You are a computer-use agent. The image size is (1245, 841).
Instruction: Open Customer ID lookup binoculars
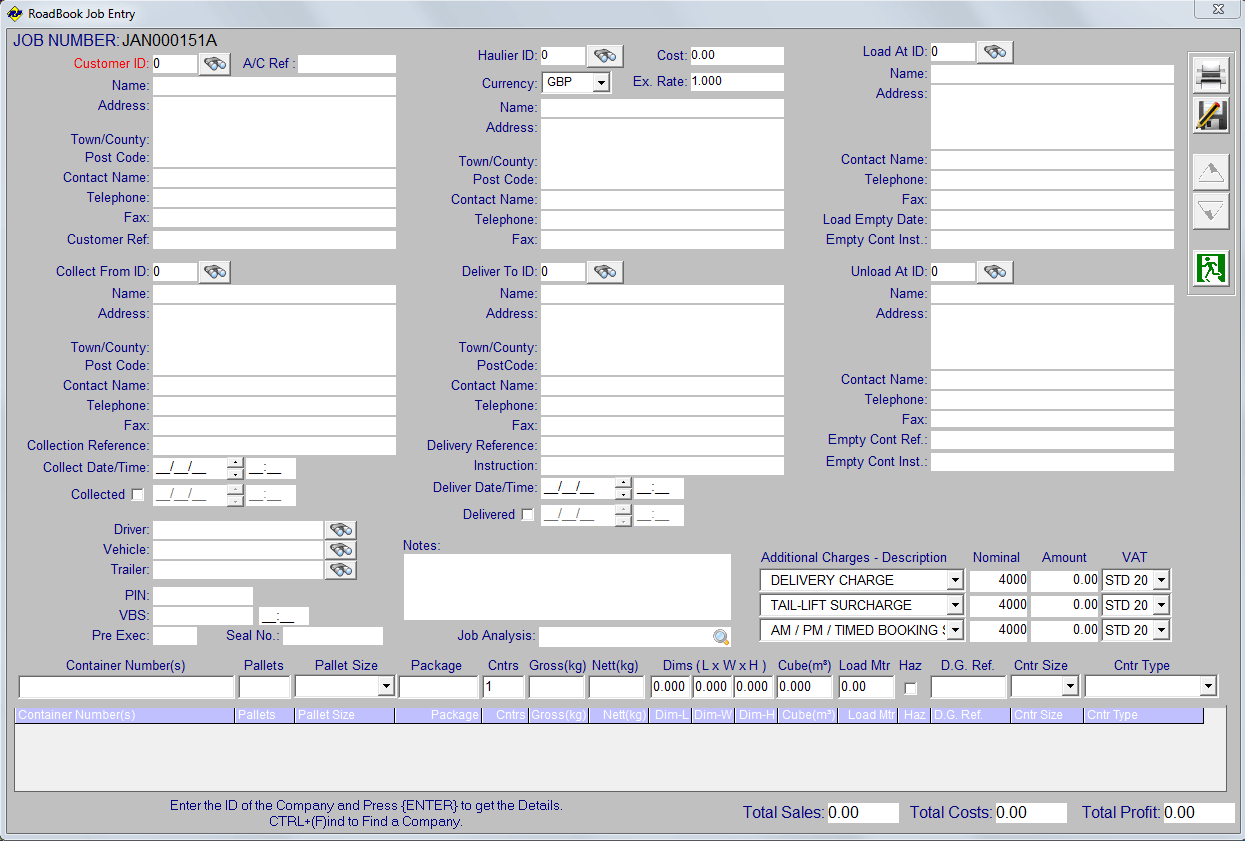215,64
